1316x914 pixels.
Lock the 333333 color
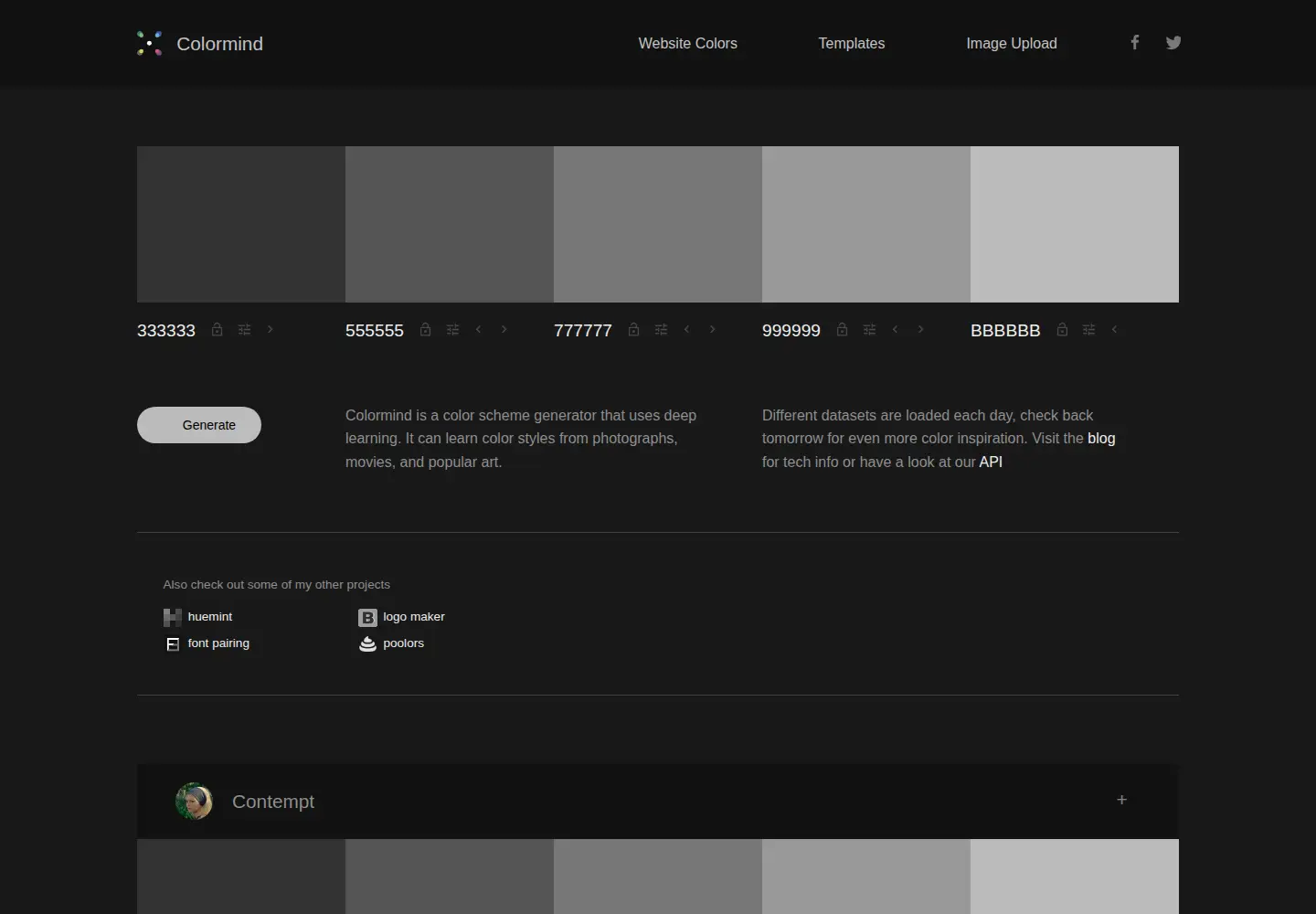[217, 330]
